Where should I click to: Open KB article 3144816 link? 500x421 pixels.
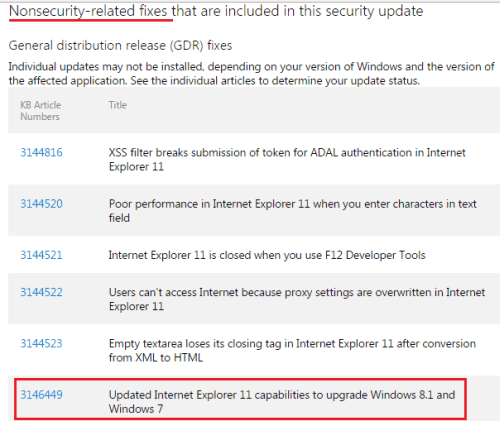(x=41, y=152)
